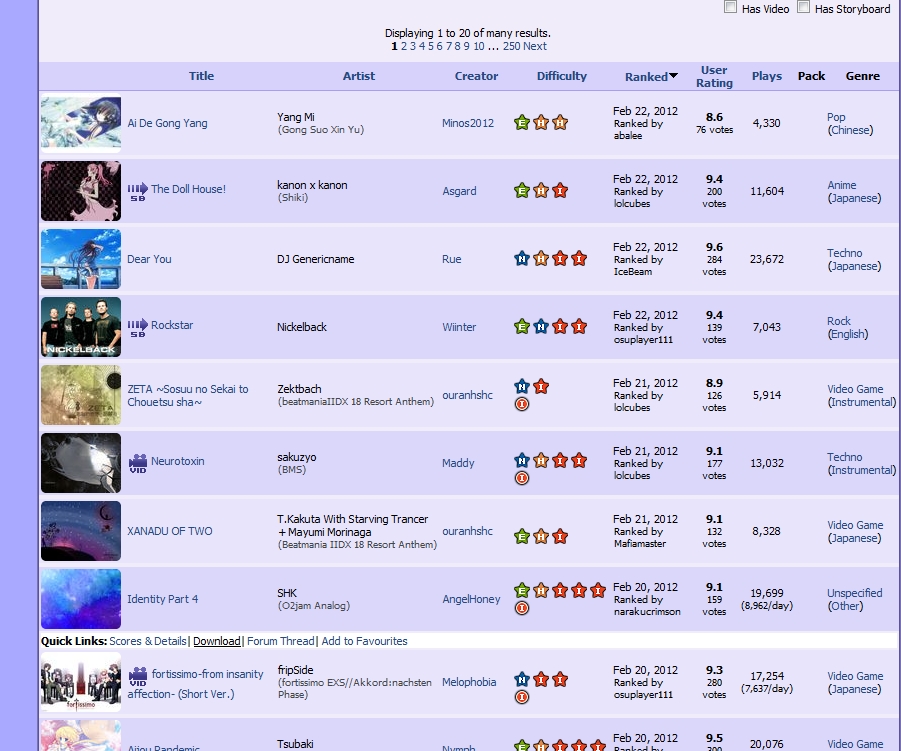Go to results page 2
Screen dimensions: 901x751
point(404,46)
